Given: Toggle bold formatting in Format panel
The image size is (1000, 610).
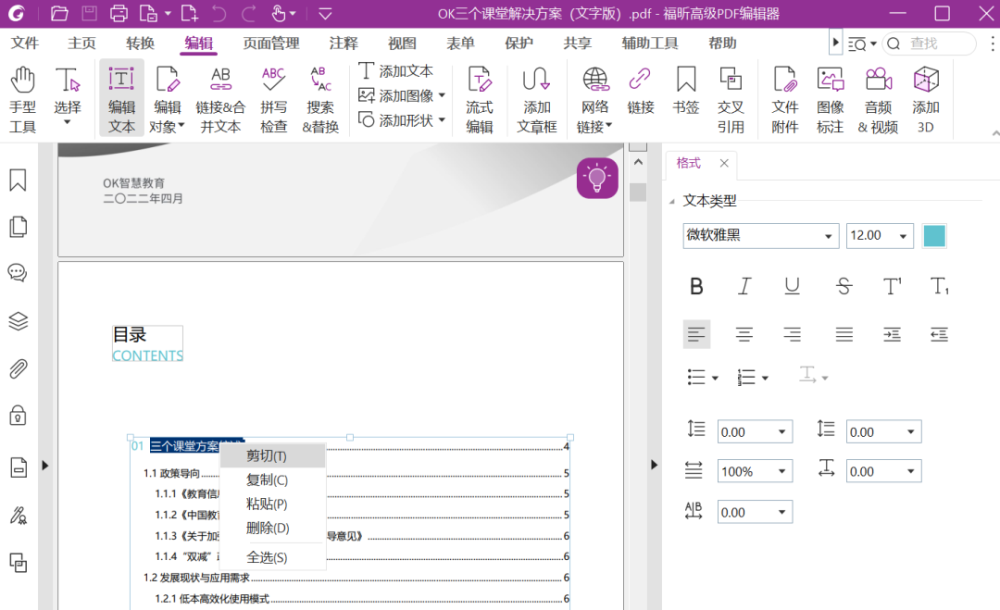Looking at the screenshot, I should (x=696, y=286).
